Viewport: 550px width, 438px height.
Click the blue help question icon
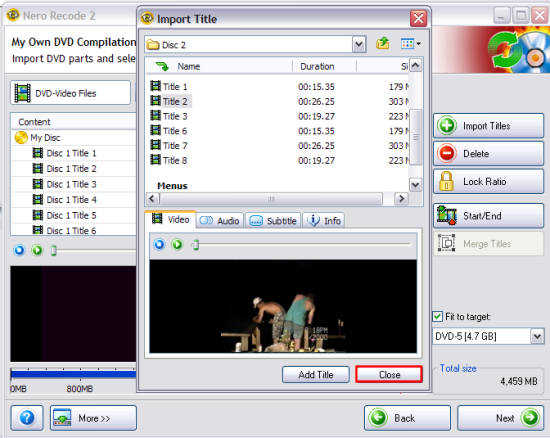click(27, 418)
